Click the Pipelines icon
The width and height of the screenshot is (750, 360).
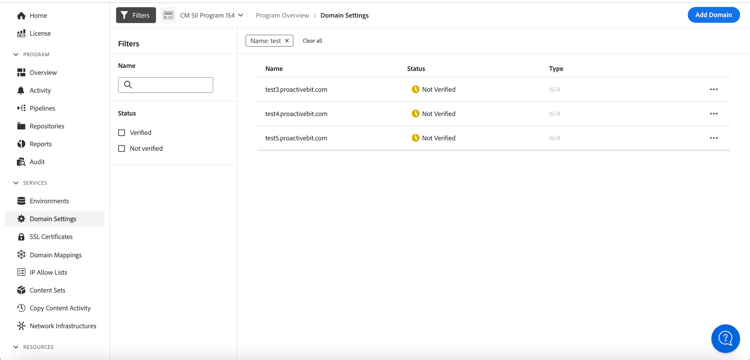tap(21, 109)
